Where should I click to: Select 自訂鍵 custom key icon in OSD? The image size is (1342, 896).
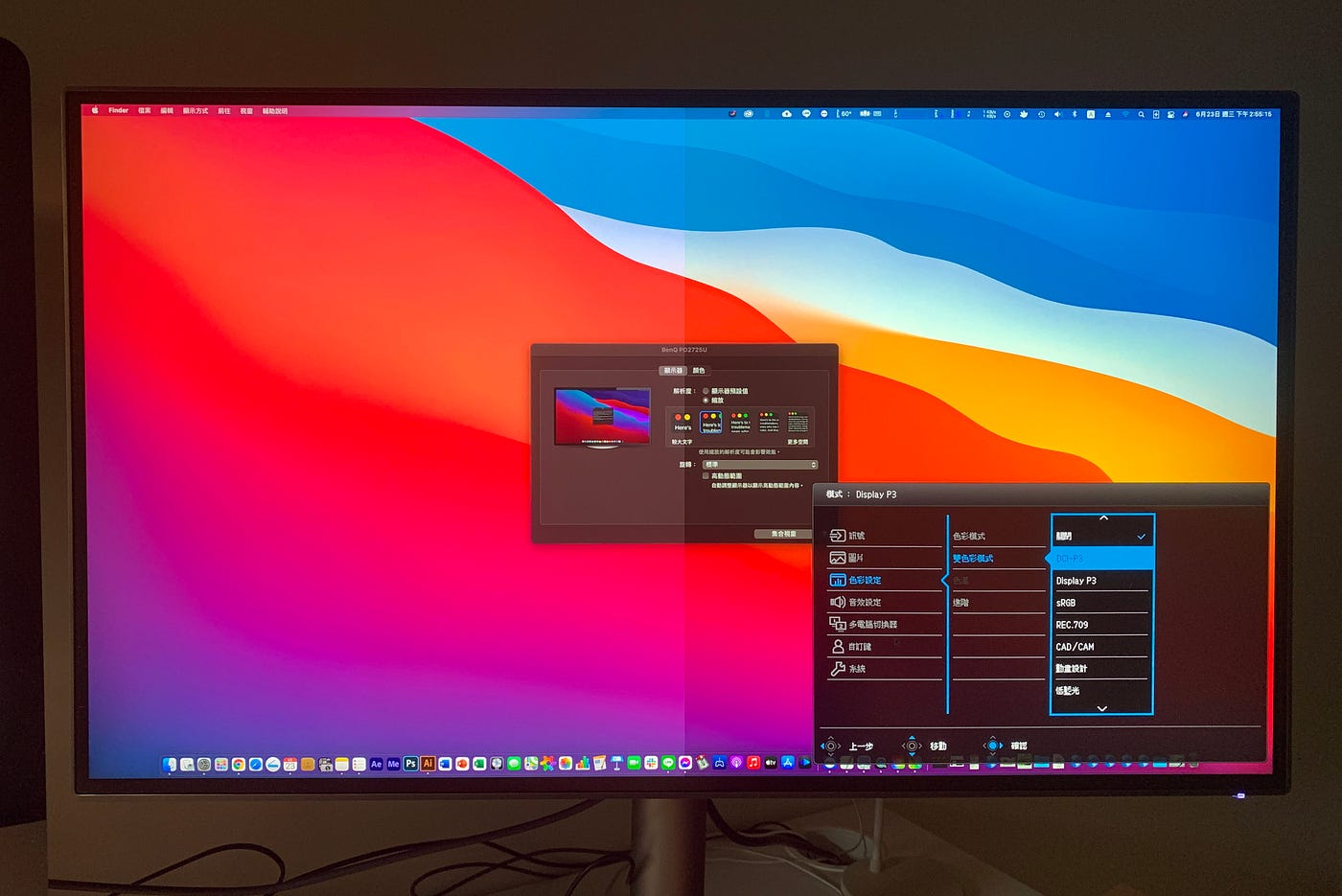click(x=837, y=647)
